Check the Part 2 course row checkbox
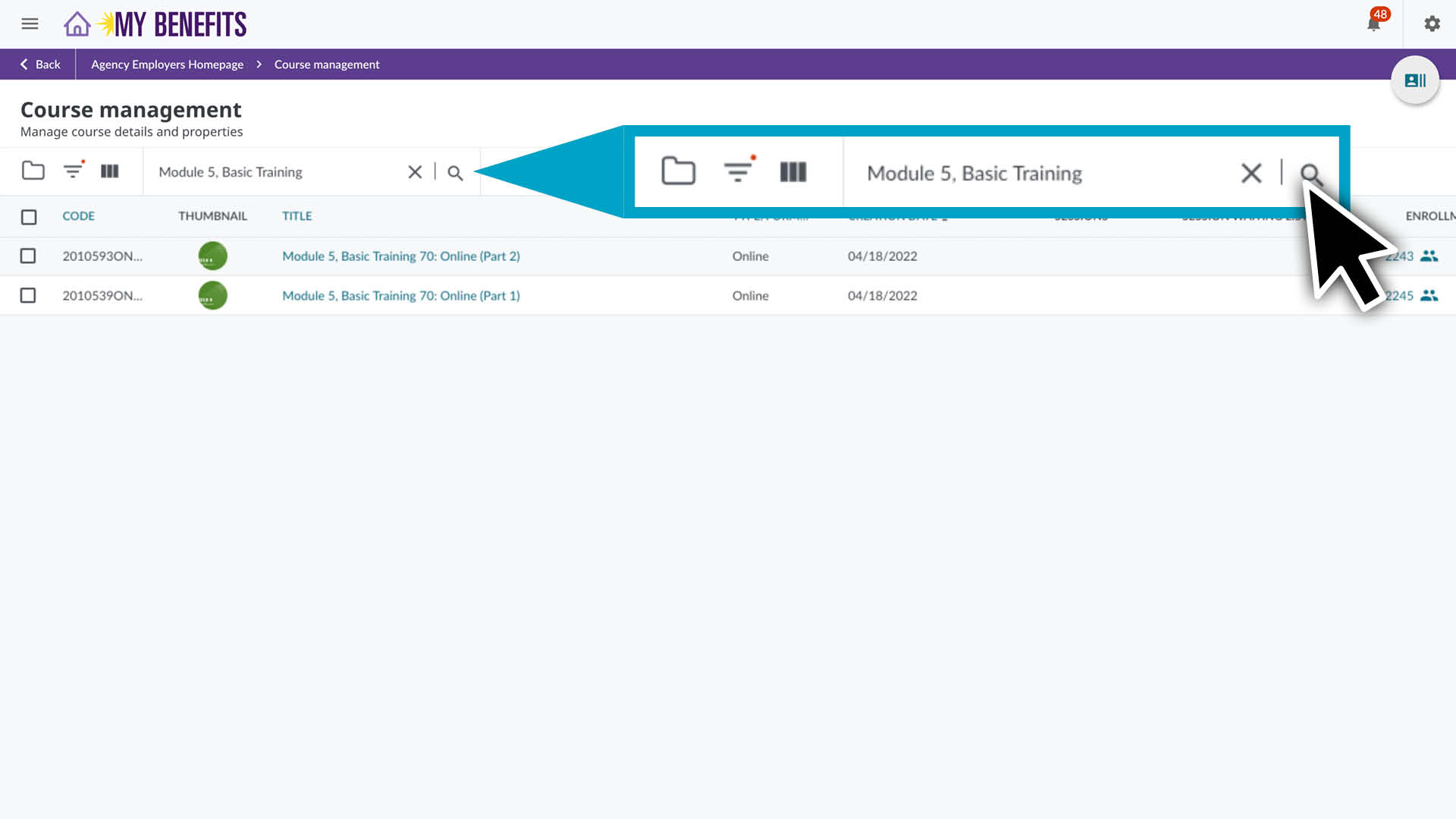 (x=28, y=256)
